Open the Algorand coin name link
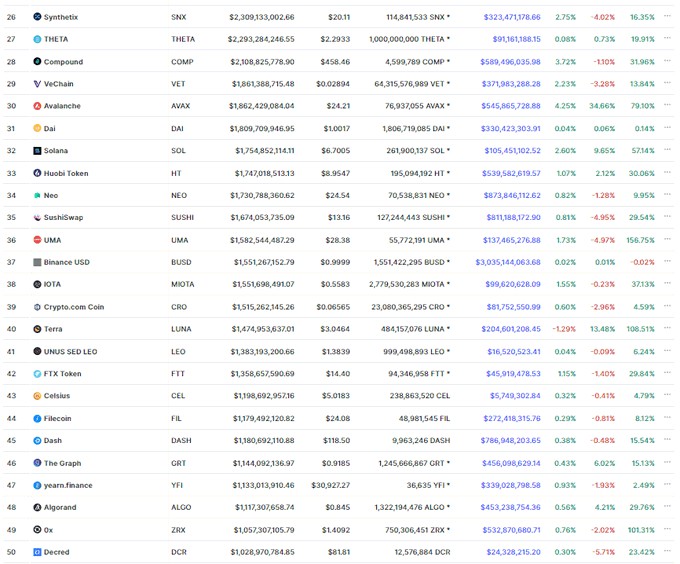680x564 pixels. pyautogui.click(x=60, y=507)
